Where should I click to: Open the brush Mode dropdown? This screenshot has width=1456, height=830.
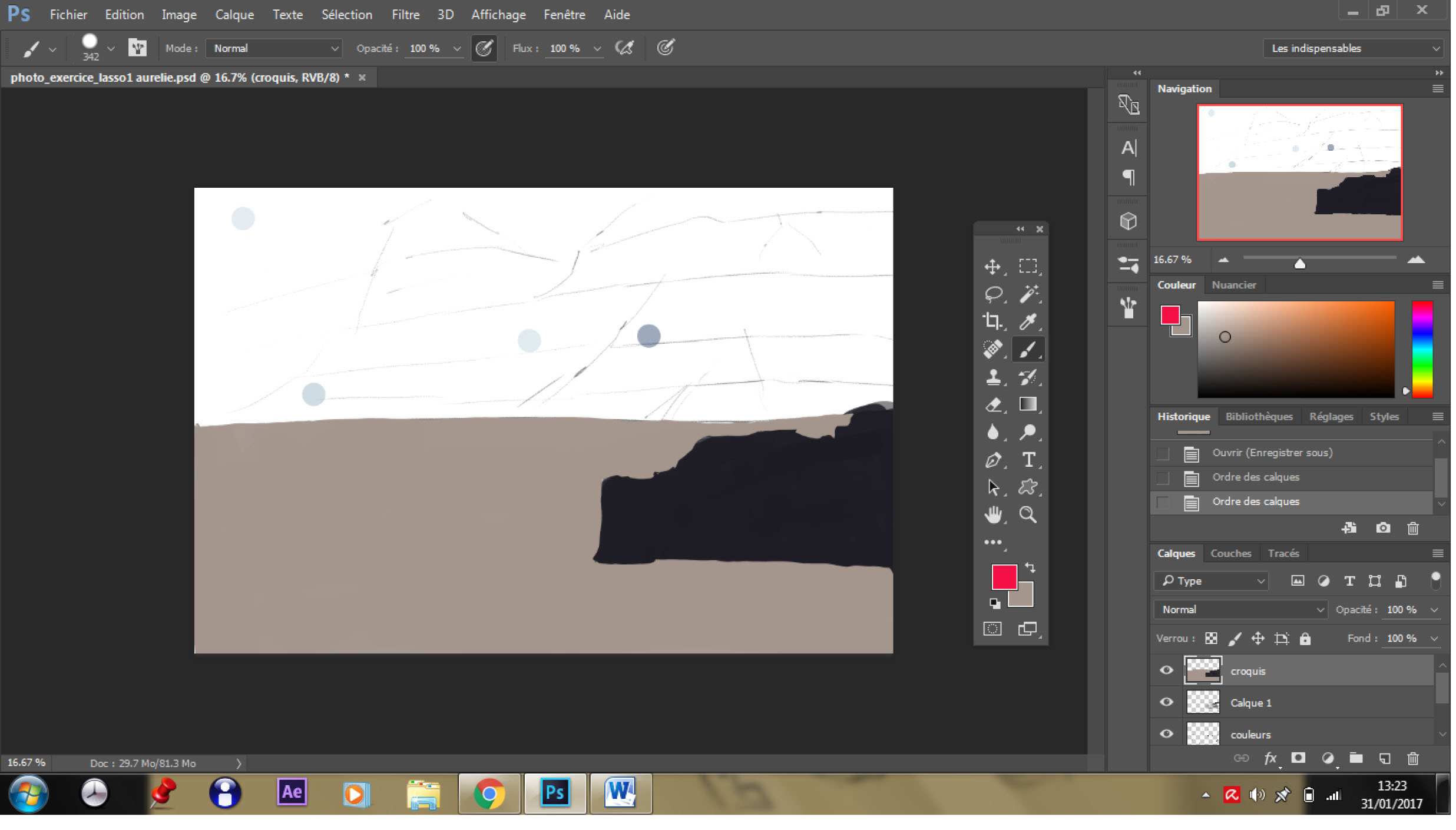[x=274, y=48]
